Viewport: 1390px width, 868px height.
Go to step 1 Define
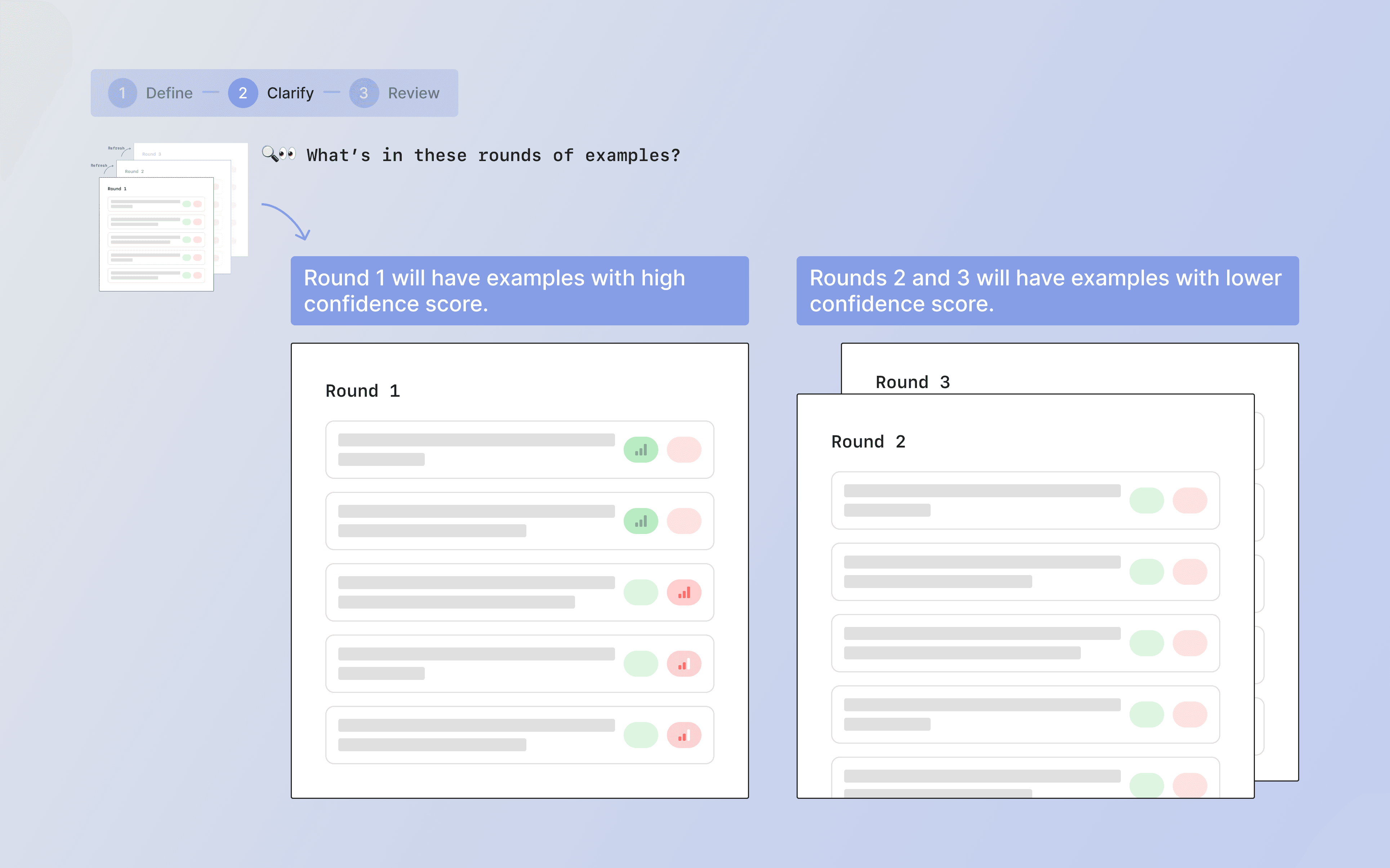tap(150, 93)
